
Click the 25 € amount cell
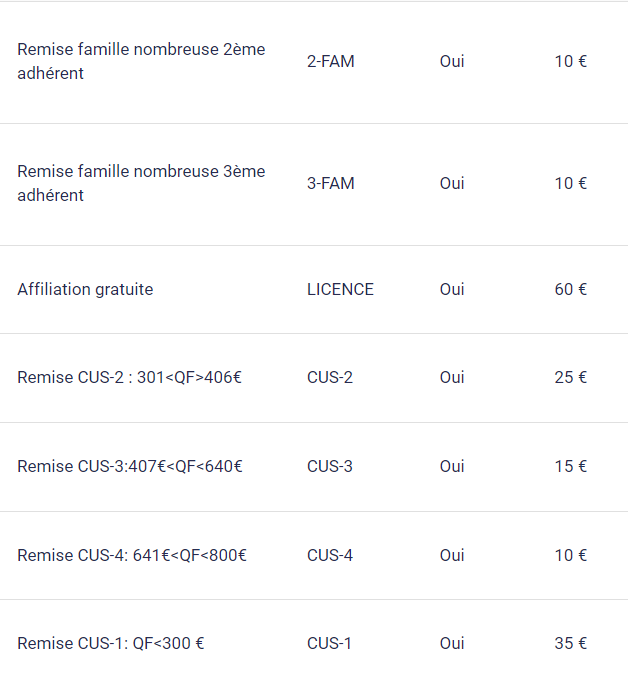click(x=570, y=378)
